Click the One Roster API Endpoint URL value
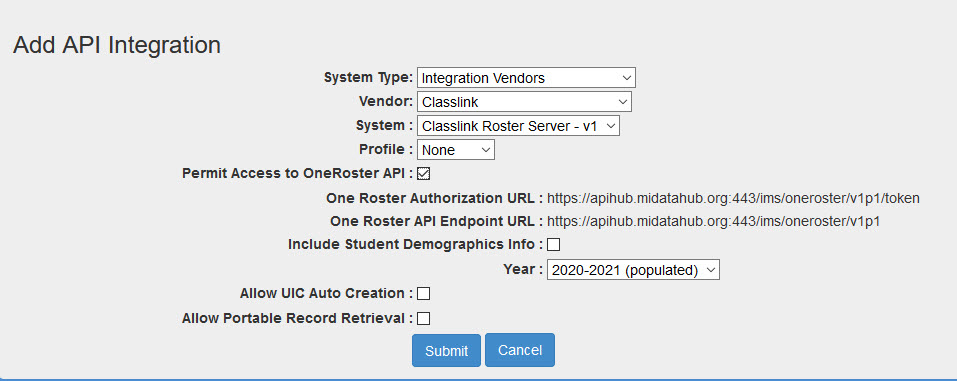957x381 pixels. (x=713, y=222)
